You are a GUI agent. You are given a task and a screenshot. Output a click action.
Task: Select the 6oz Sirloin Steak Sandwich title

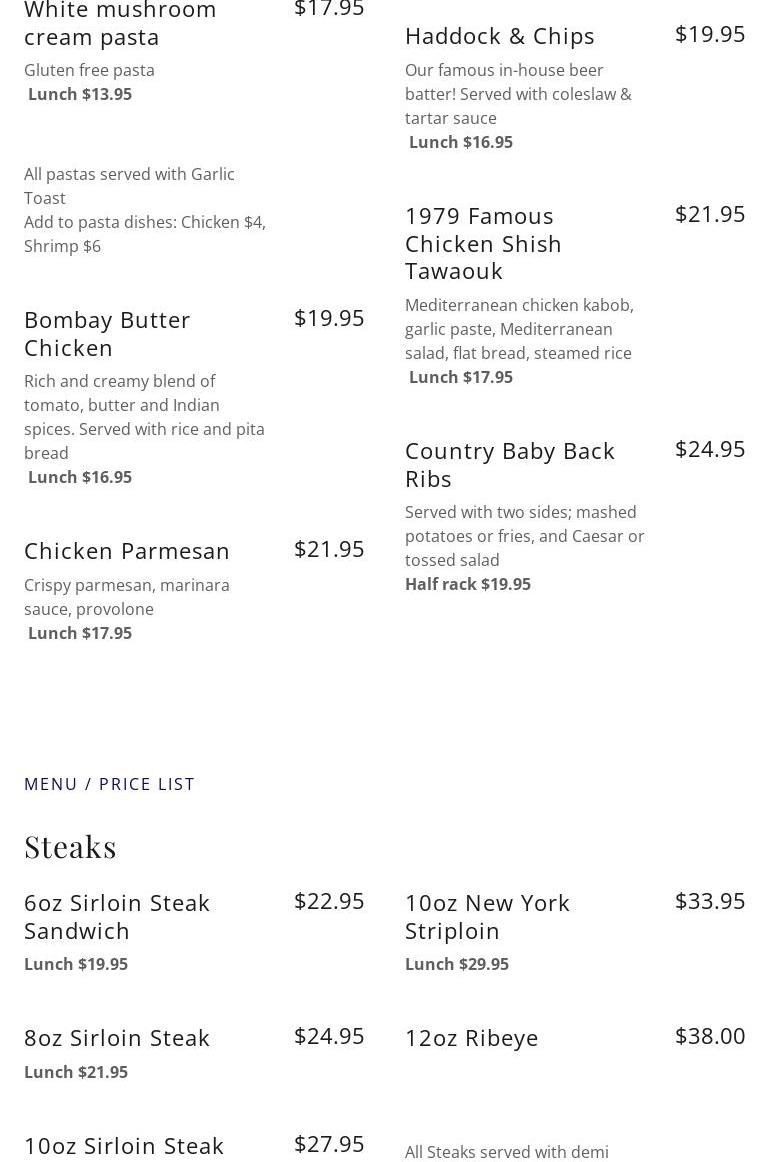117,916
